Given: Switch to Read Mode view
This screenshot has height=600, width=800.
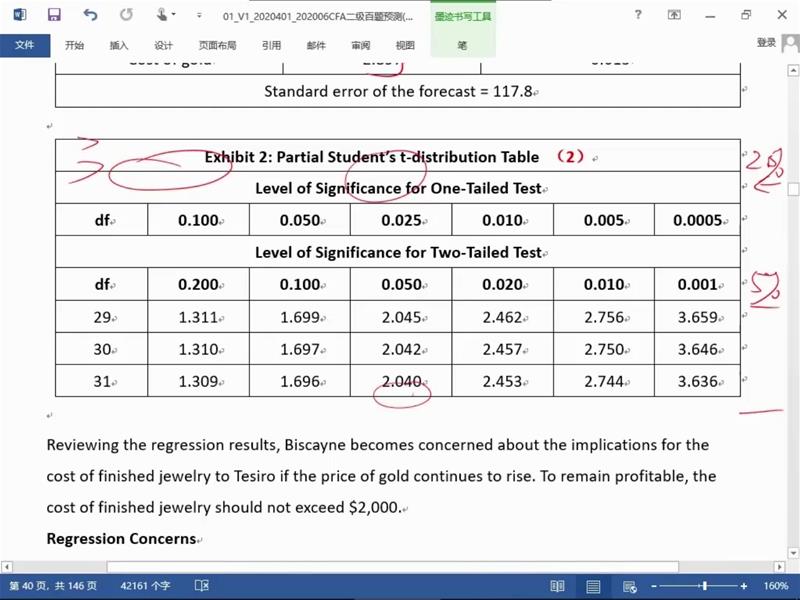Looking at the screenshot, I should coord(558,586).
